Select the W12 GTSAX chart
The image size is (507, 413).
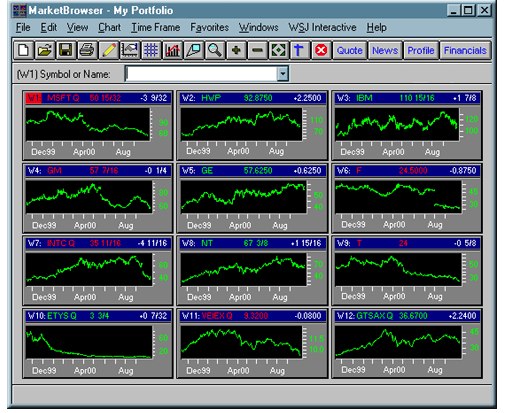pyautogui.click(x=407, y=343)
